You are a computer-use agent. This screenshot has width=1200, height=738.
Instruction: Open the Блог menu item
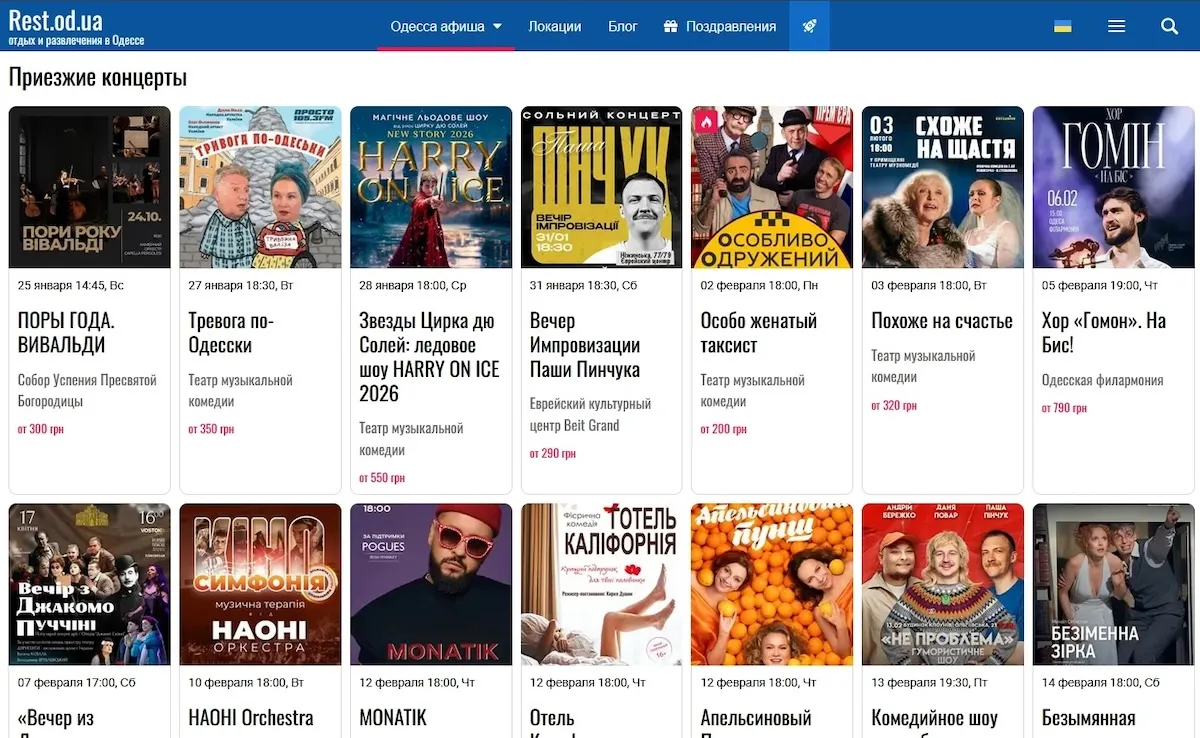click(x=623, y=26)
